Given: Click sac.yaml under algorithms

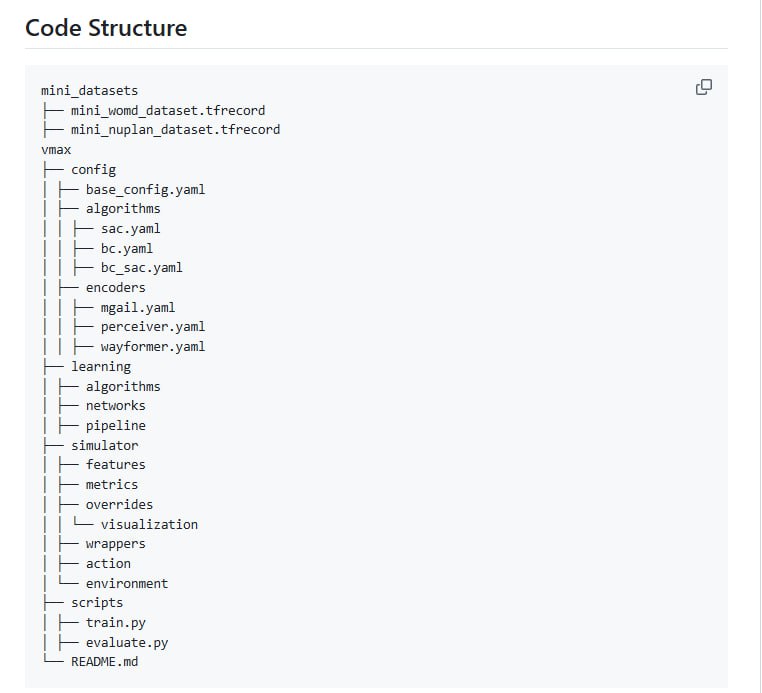Looking at the screenshot, I should tap(130, 228).
